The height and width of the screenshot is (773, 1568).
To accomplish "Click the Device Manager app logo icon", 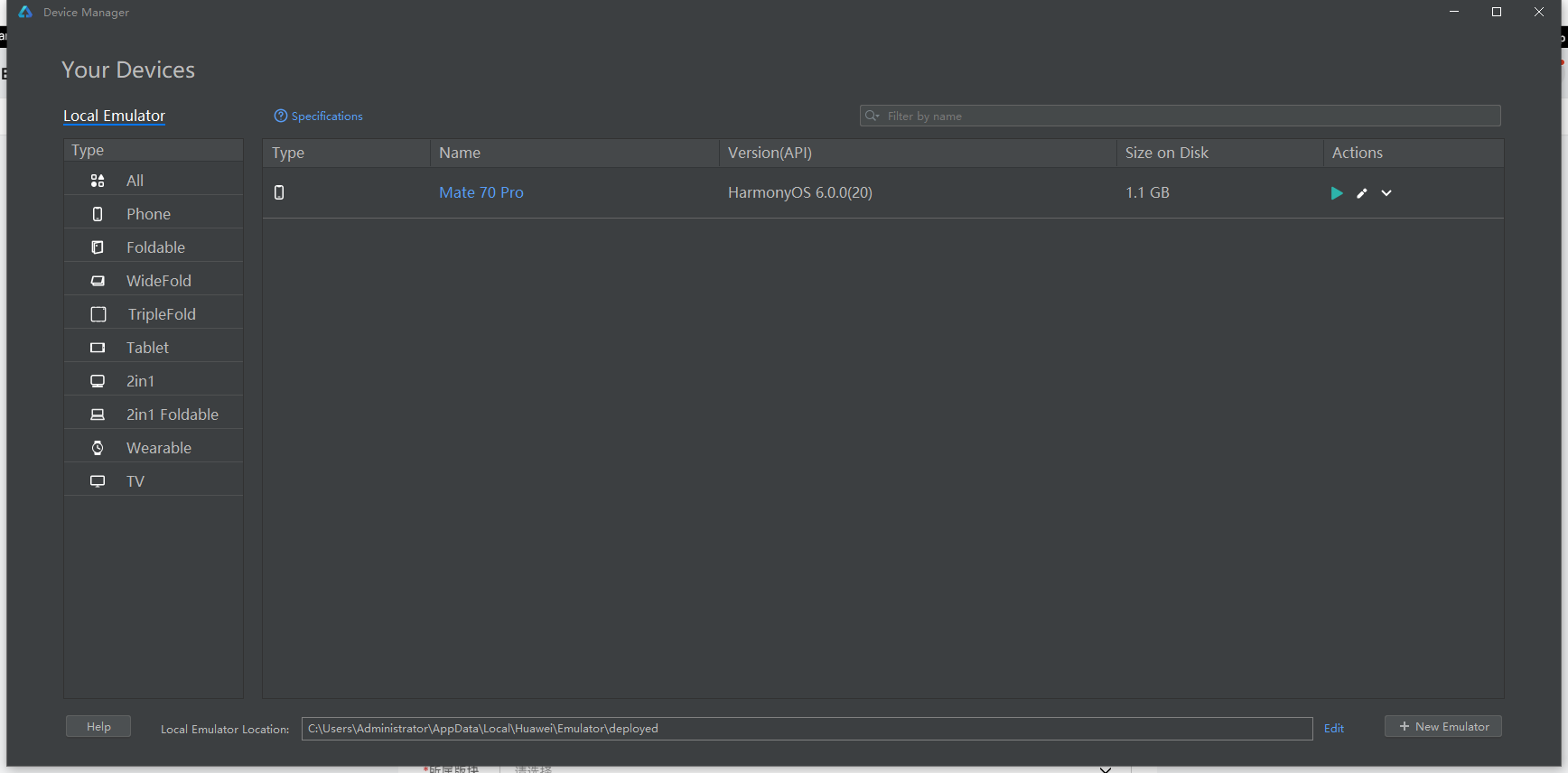I will click(25, 12).
